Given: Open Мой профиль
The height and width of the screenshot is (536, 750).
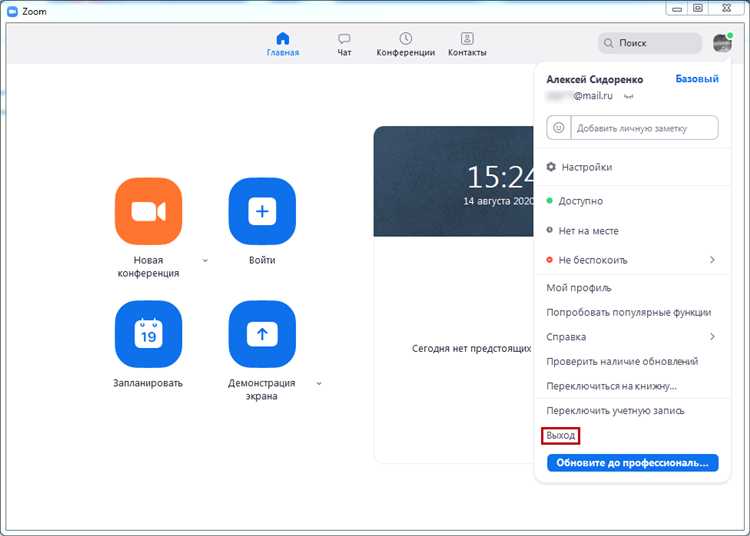Looking at the screenshot, I should [579, 288].
